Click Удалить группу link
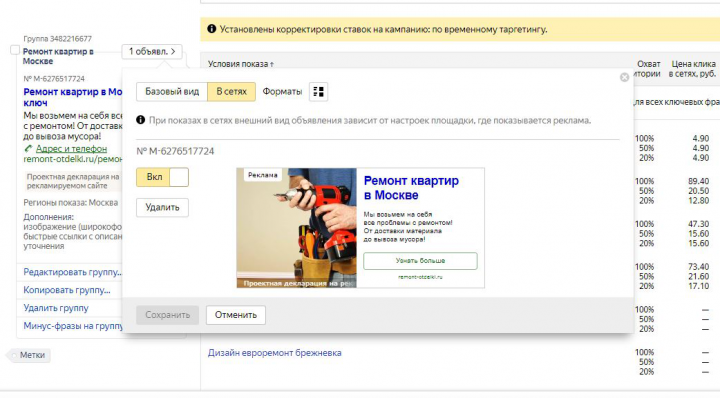This screenshot has height=398, width=720. 56,308
